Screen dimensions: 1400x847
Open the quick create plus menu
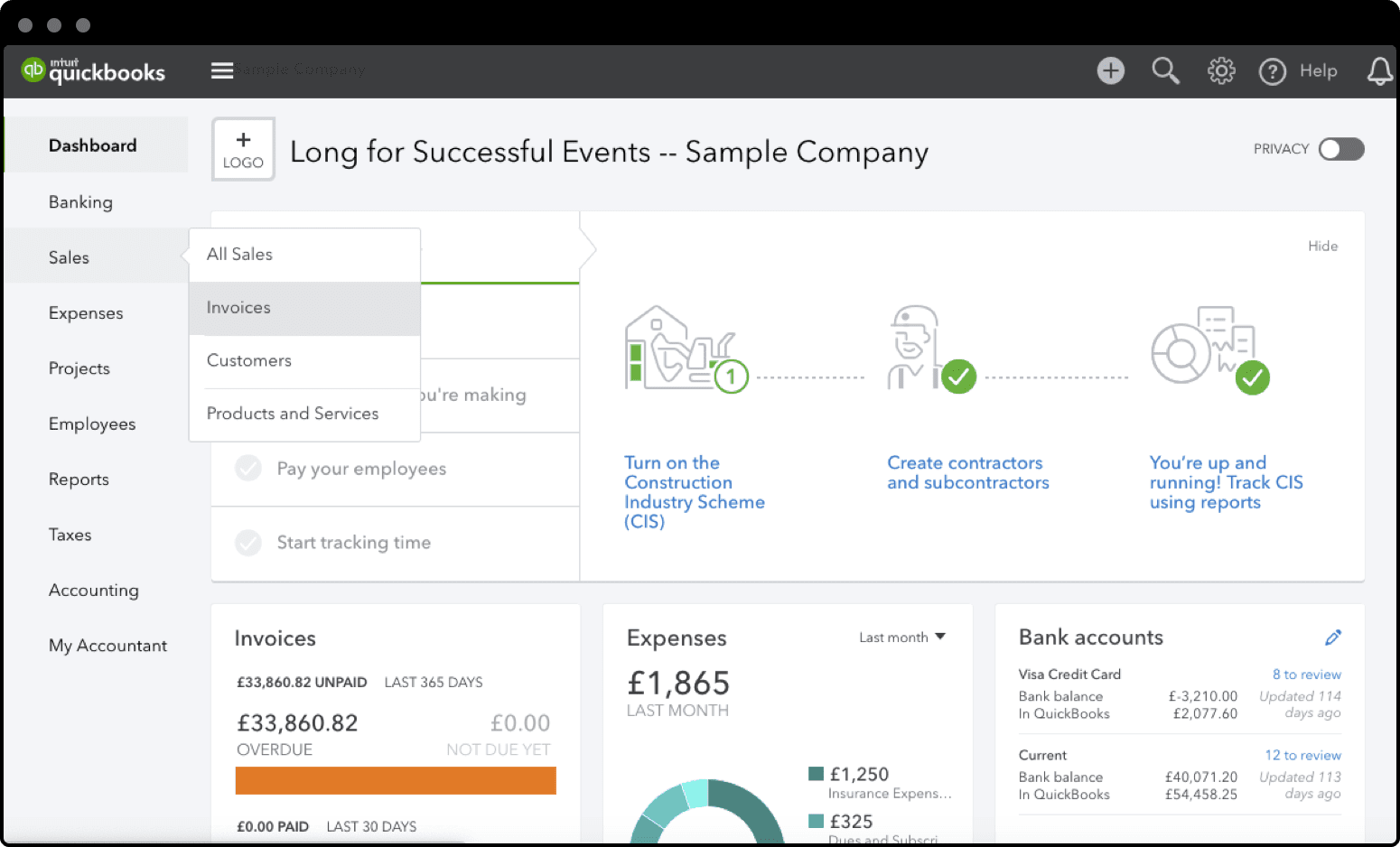1110,70
